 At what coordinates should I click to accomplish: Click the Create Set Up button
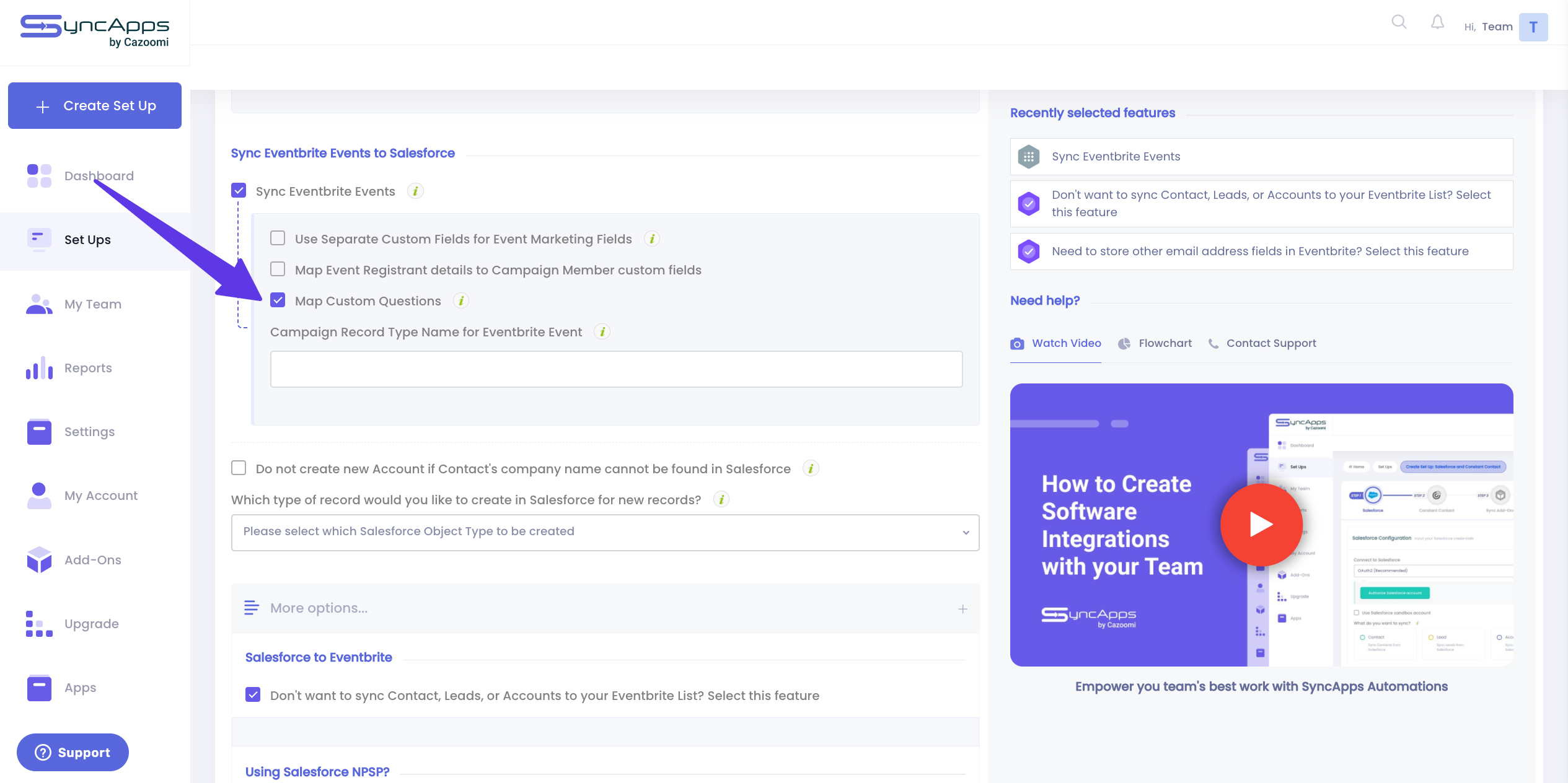(95, 106)
